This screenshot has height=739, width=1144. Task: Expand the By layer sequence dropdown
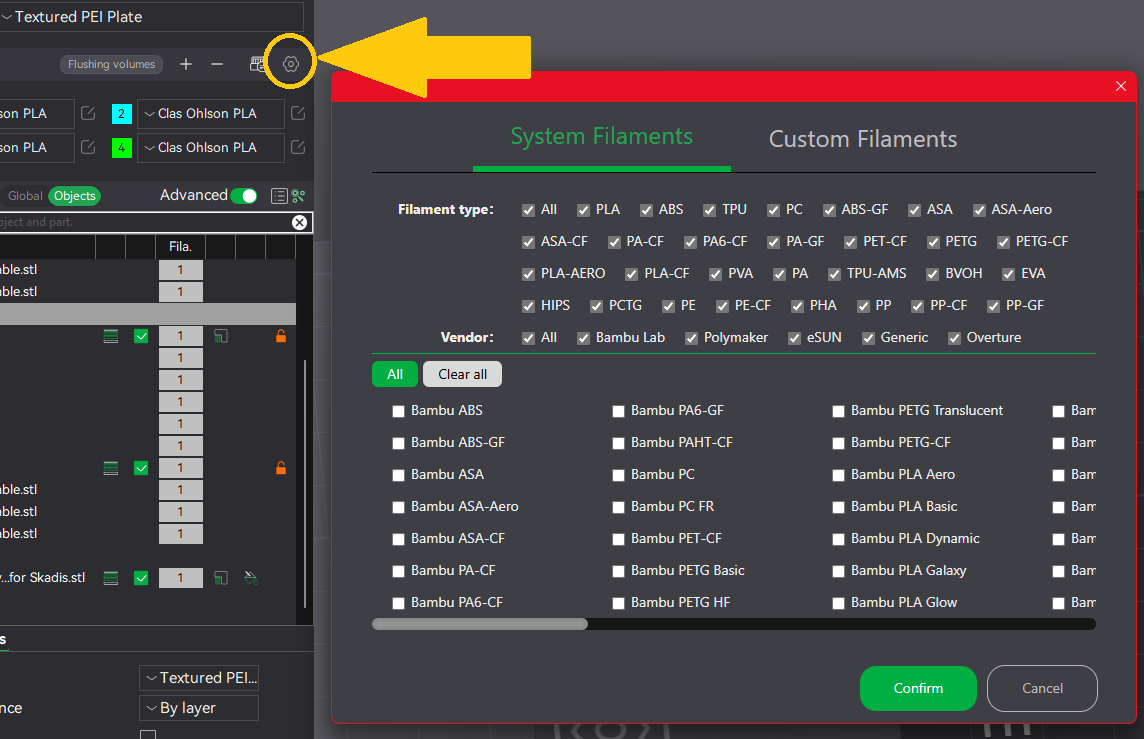tap(199, 708)
